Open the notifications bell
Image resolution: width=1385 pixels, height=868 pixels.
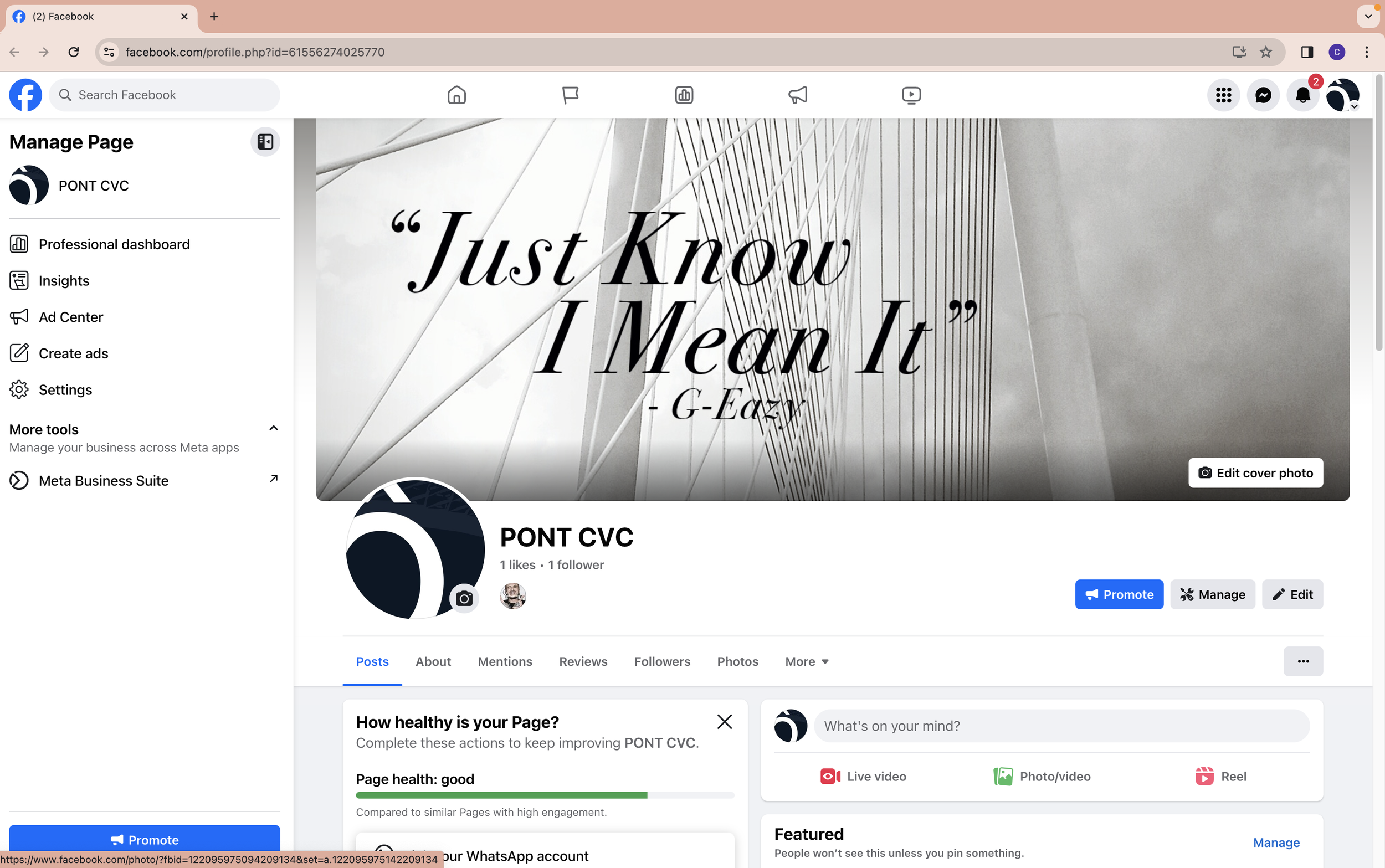[1302, 95]
